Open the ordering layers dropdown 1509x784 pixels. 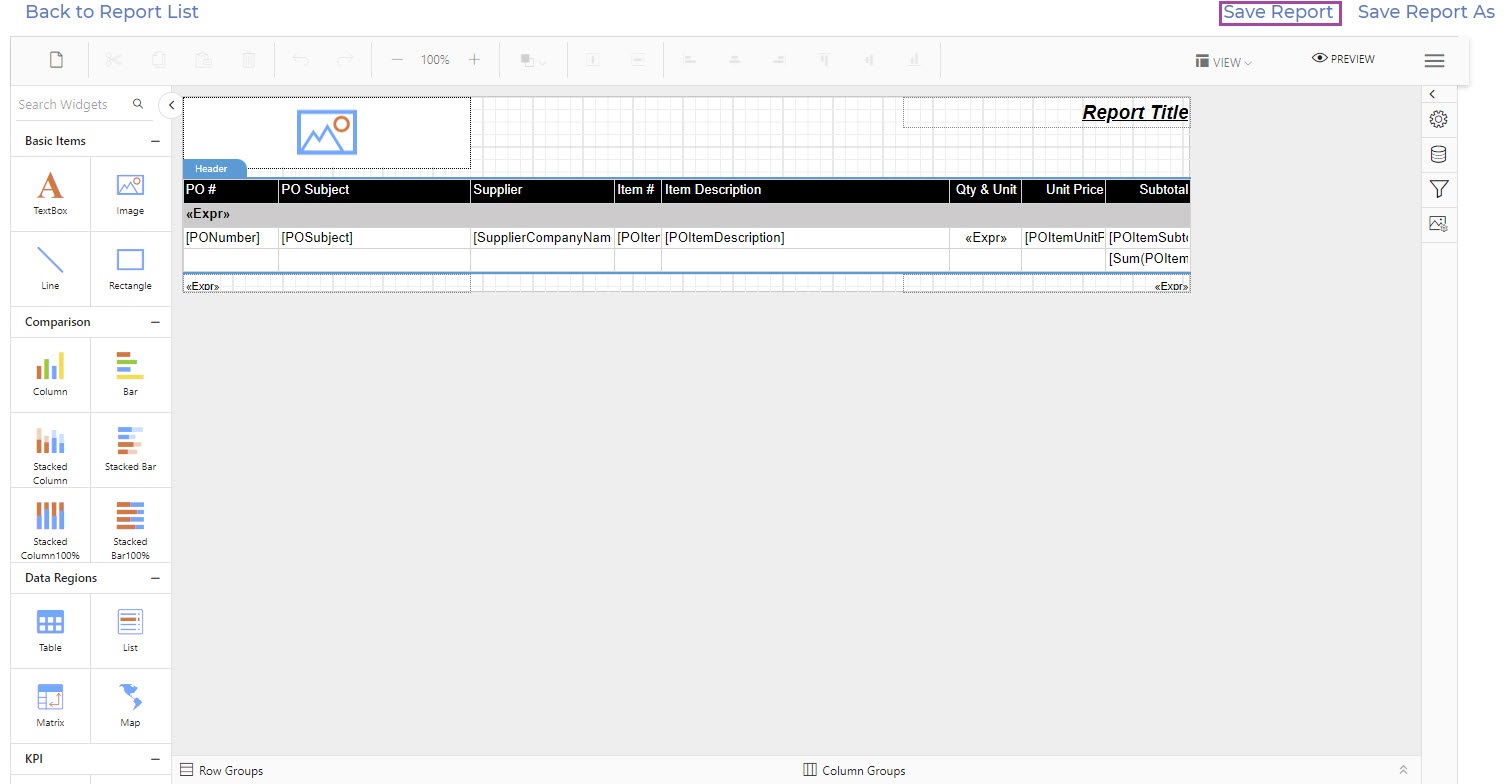click(533, 60)
